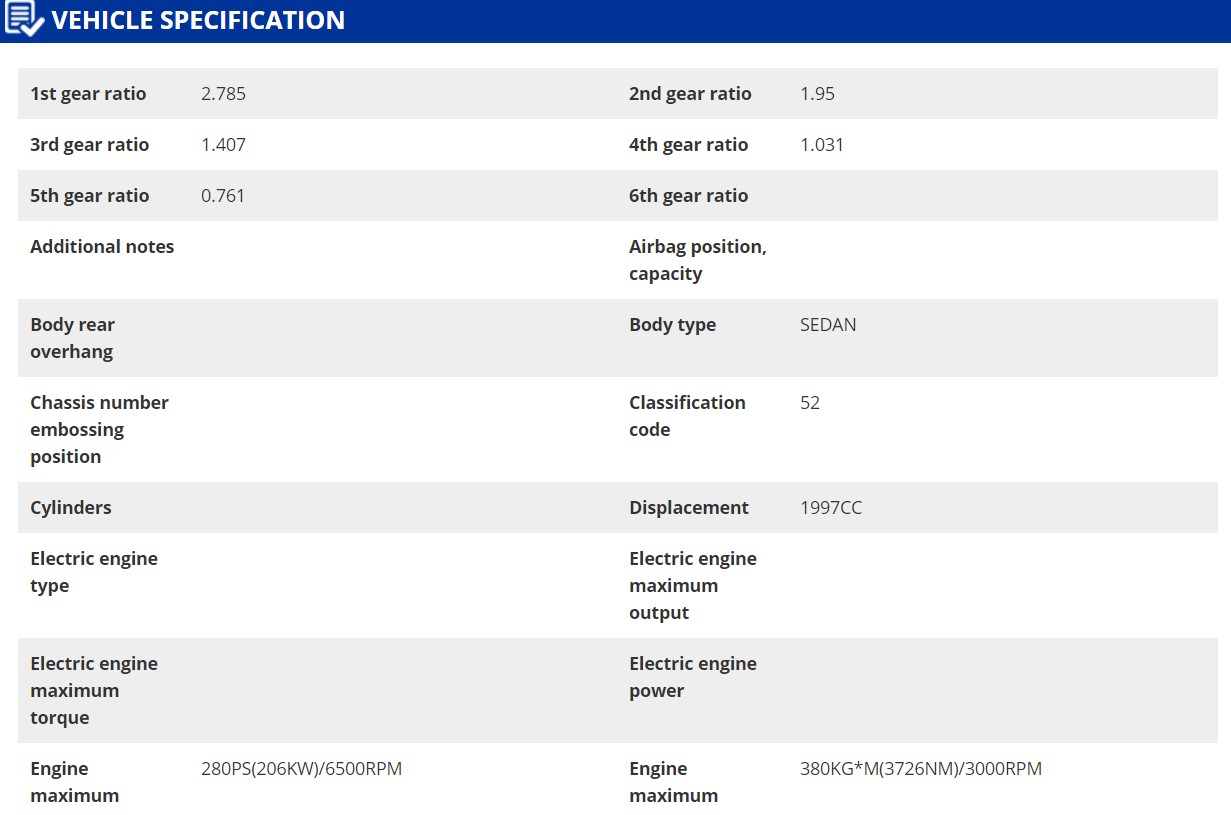This screenshot has width=1231, height=815.
Task: Select the 5th gear ratio value 0.761
Action: tap(223, 196)
